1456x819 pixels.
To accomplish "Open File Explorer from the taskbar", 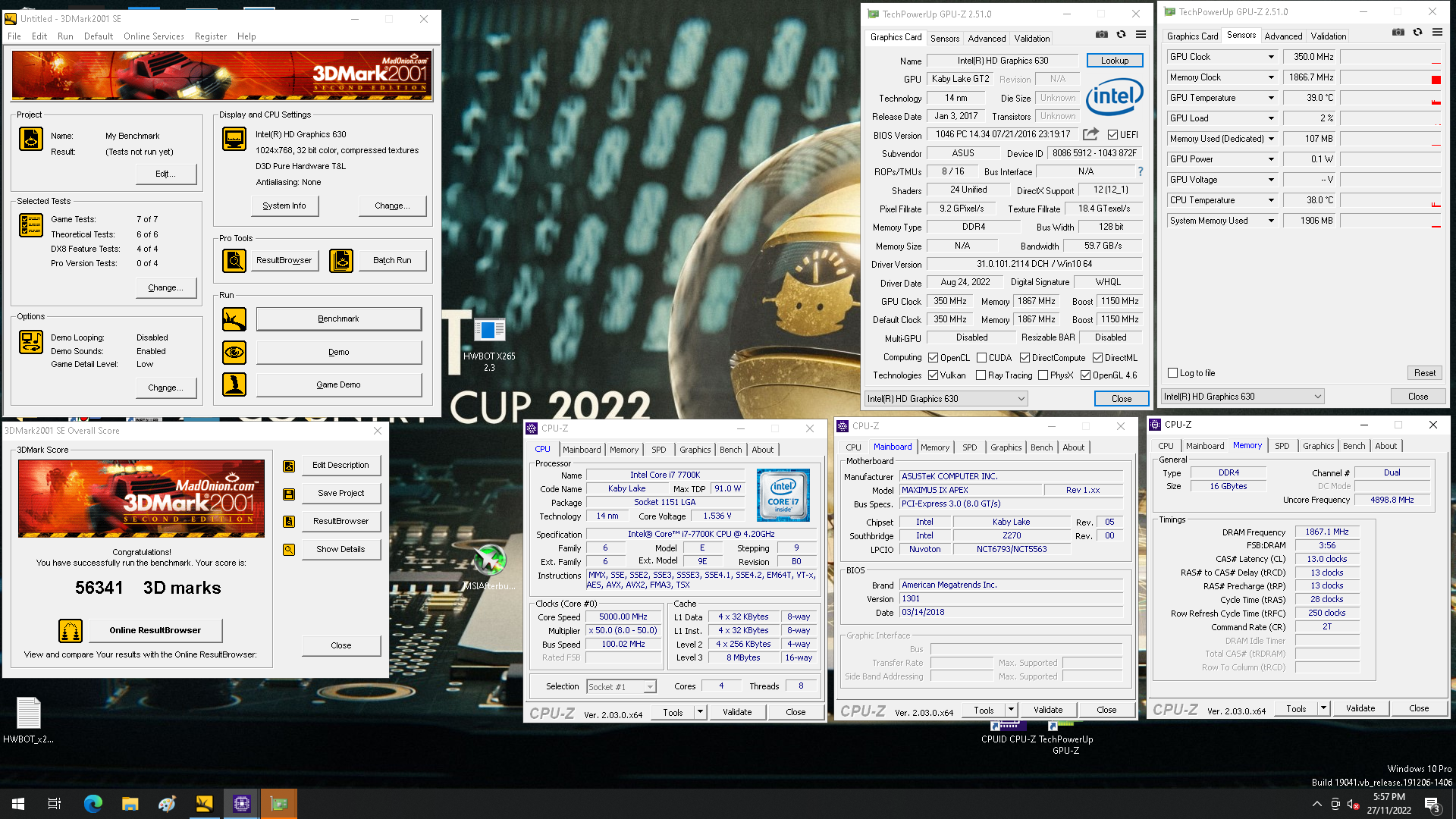I will tap(130, 804).
